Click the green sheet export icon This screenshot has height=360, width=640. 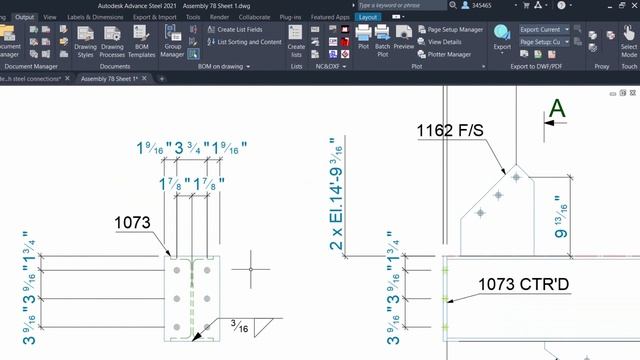click(x=538, y=54)
